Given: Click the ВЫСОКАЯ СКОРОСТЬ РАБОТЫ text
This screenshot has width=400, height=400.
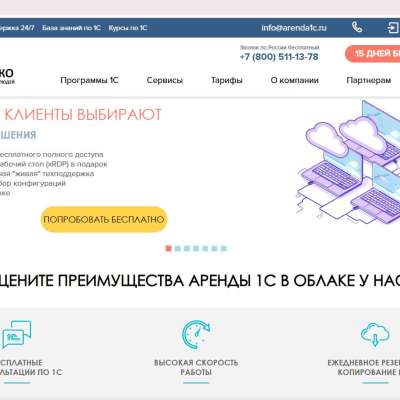Looking at the screenshot, I should pyautogui.click(x=196, y=367).
